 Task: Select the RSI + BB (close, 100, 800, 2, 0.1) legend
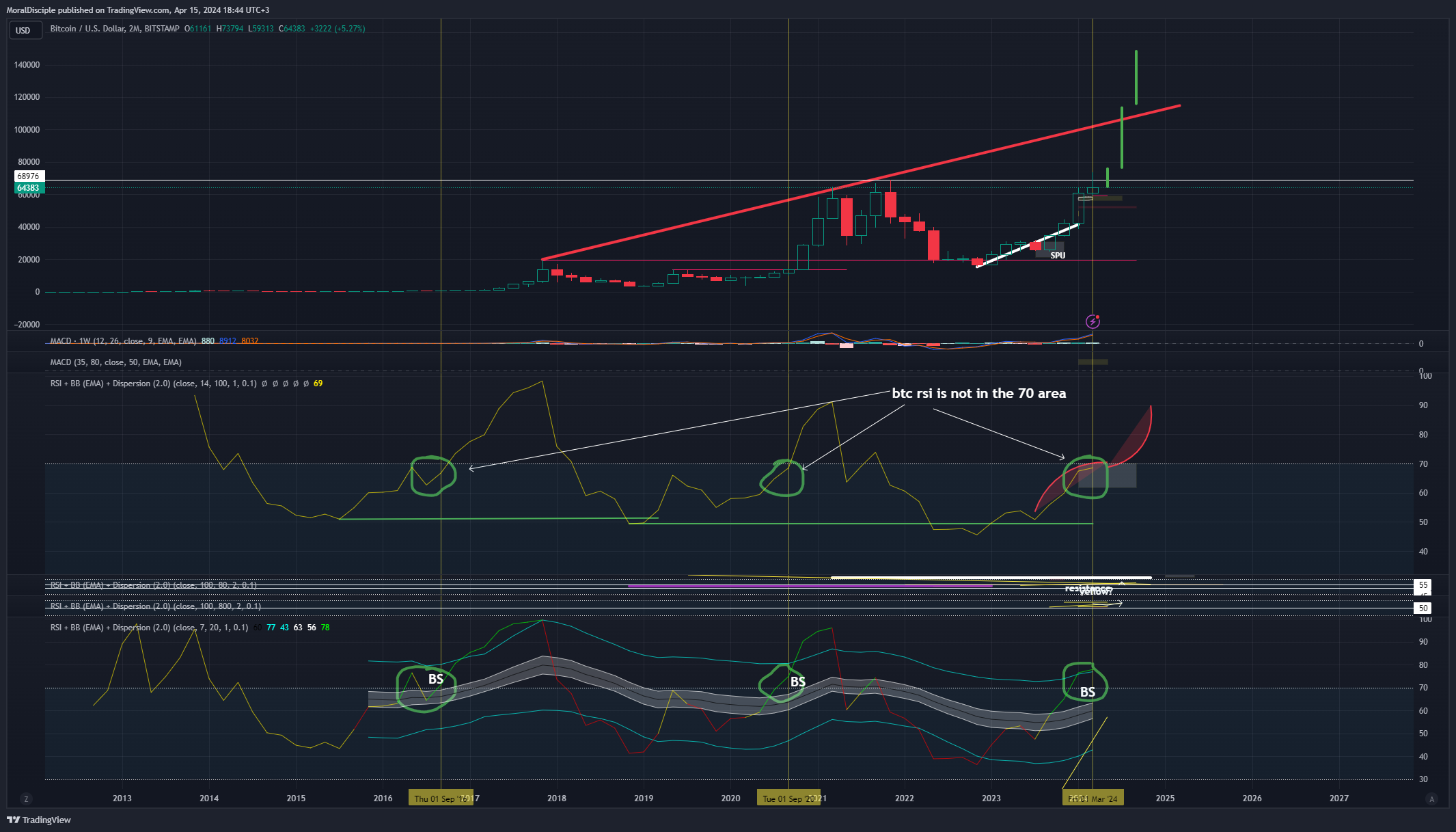pyautogui.click(x=155, y=606)
